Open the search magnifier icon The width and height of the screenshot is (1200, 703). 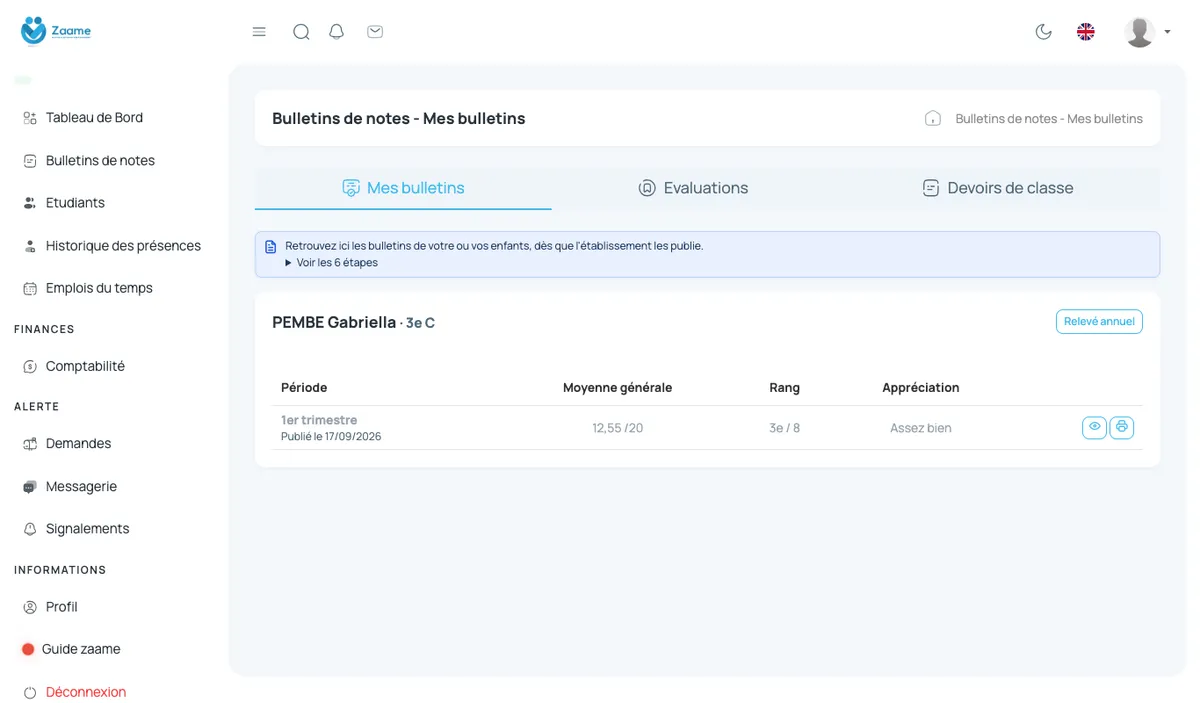coord(301,32)
